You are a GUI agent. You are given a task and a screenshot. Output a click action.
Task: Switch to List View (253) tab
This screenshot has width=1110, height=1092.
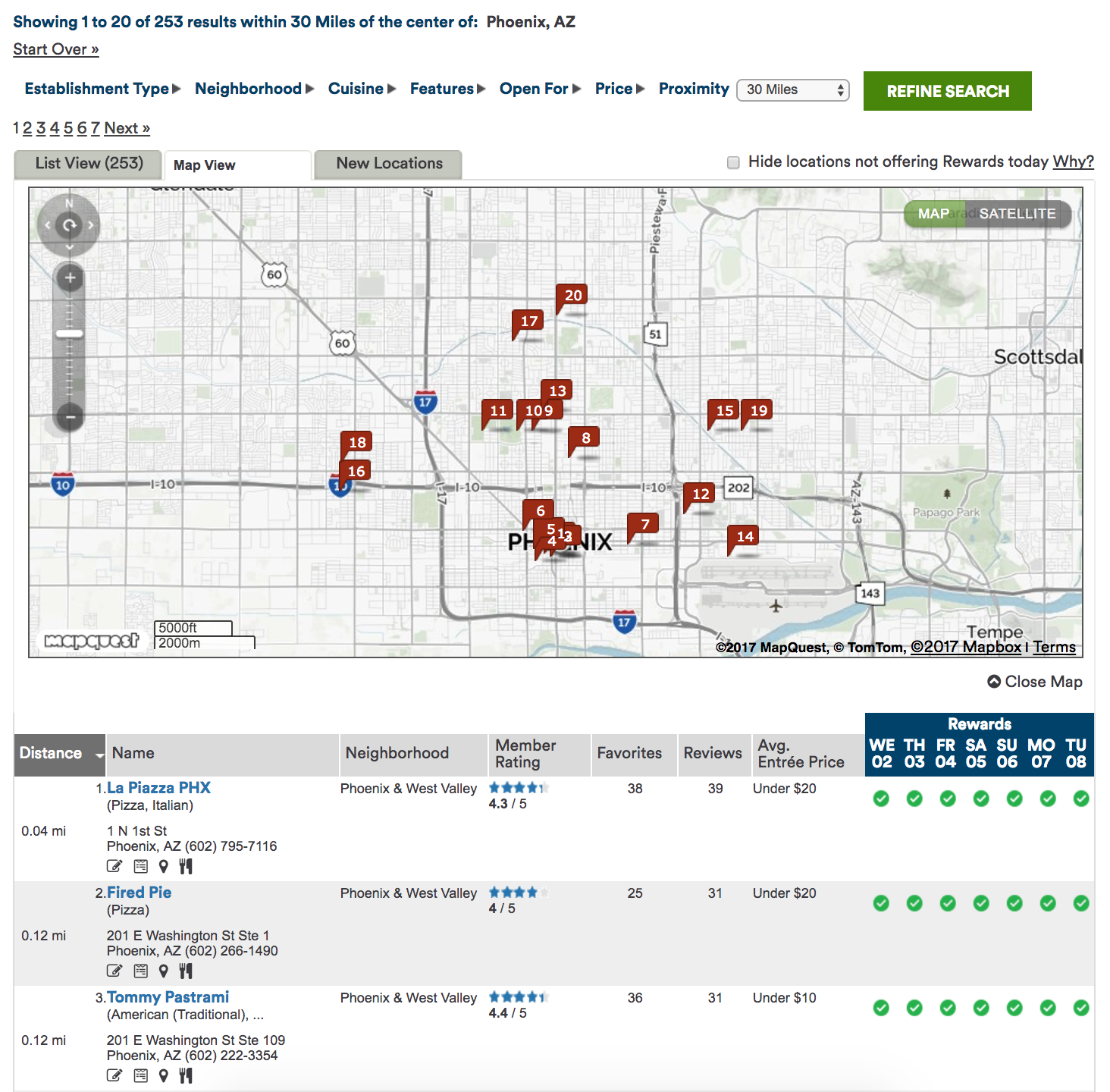pyautogui.click(x=89, y=163)
